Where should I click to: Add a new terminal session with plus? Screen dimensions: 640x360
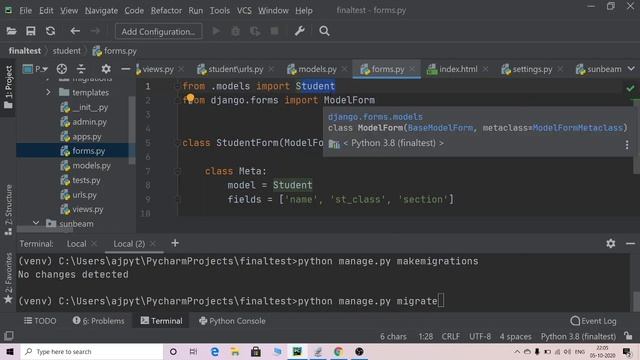[175, 243]
